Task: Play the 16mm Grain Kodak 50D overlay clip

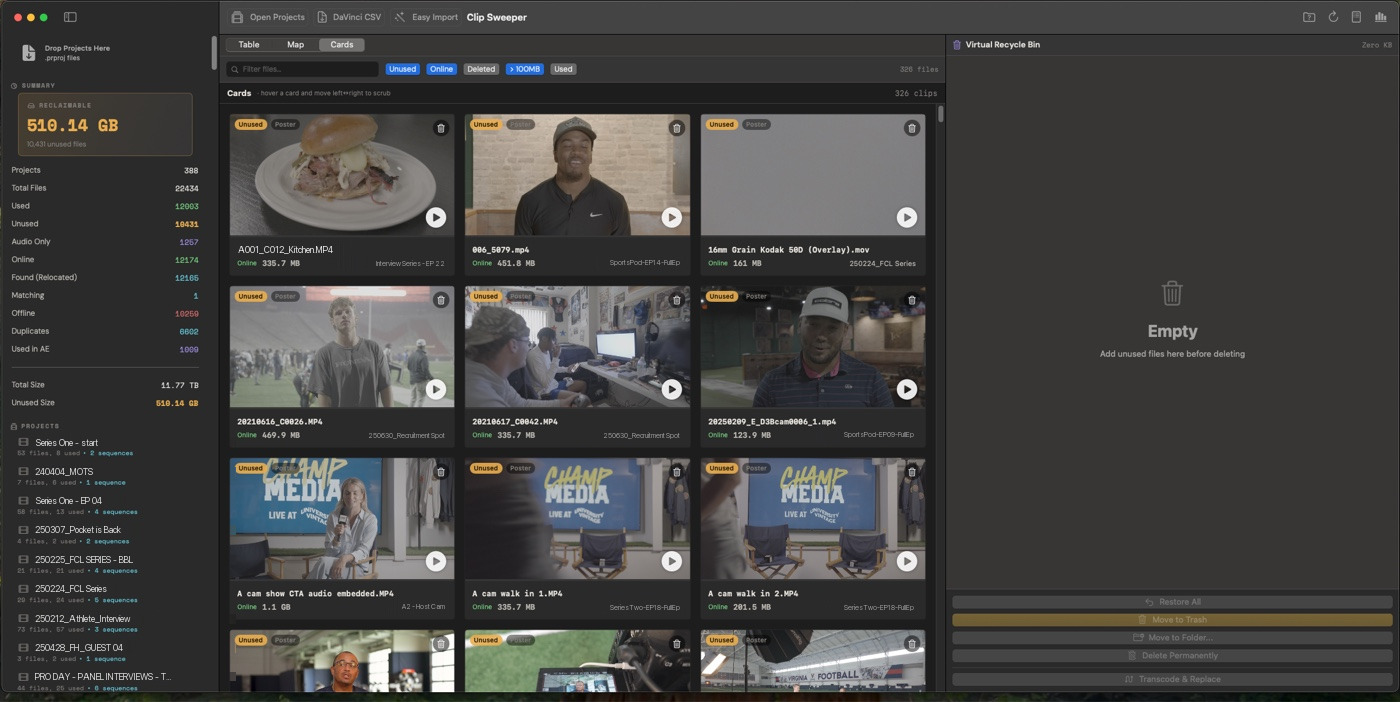Action: (906, 217)
